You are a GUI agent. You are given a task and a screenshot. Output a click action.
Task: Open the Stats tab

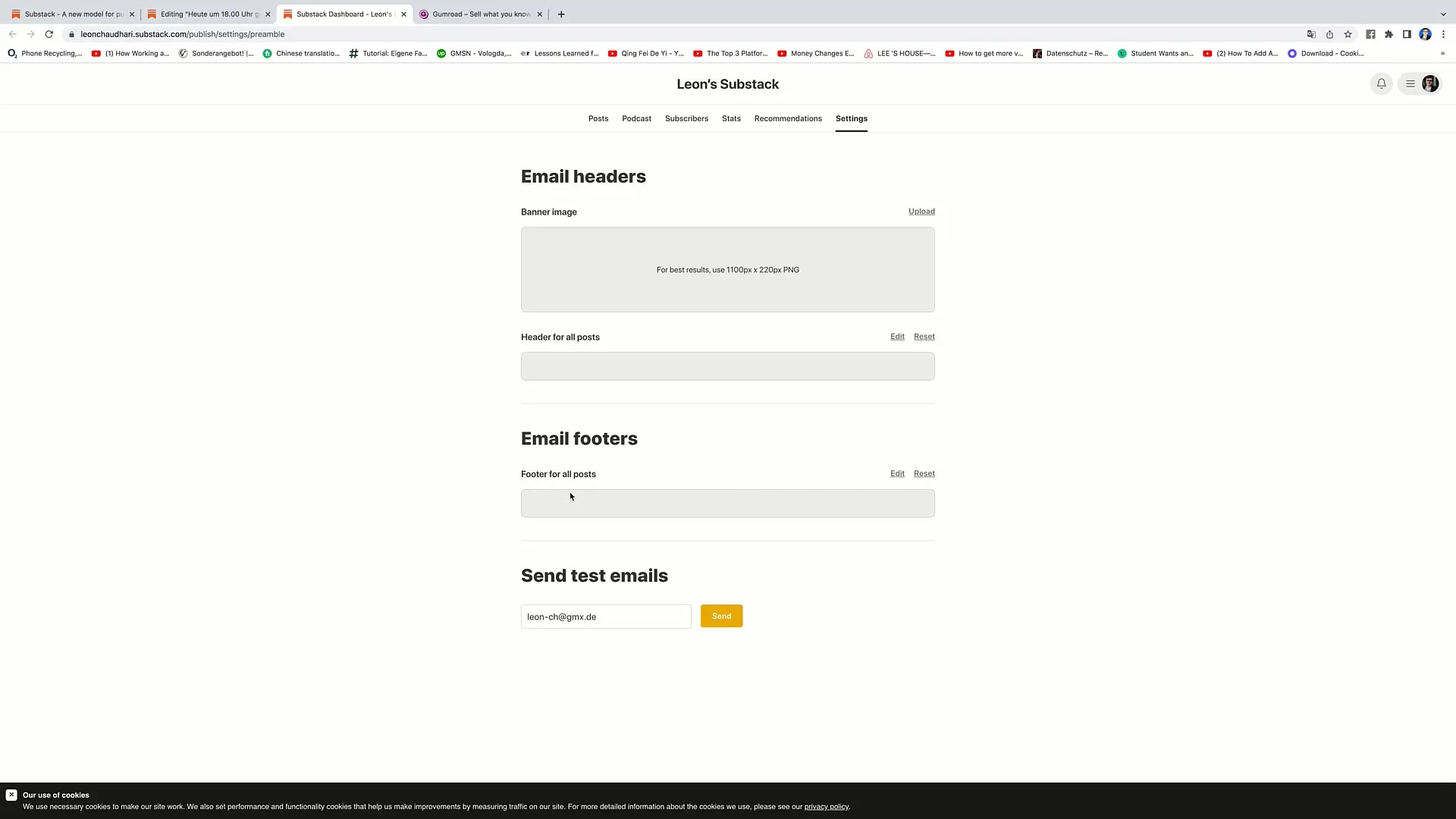click(x=731, y=118)
